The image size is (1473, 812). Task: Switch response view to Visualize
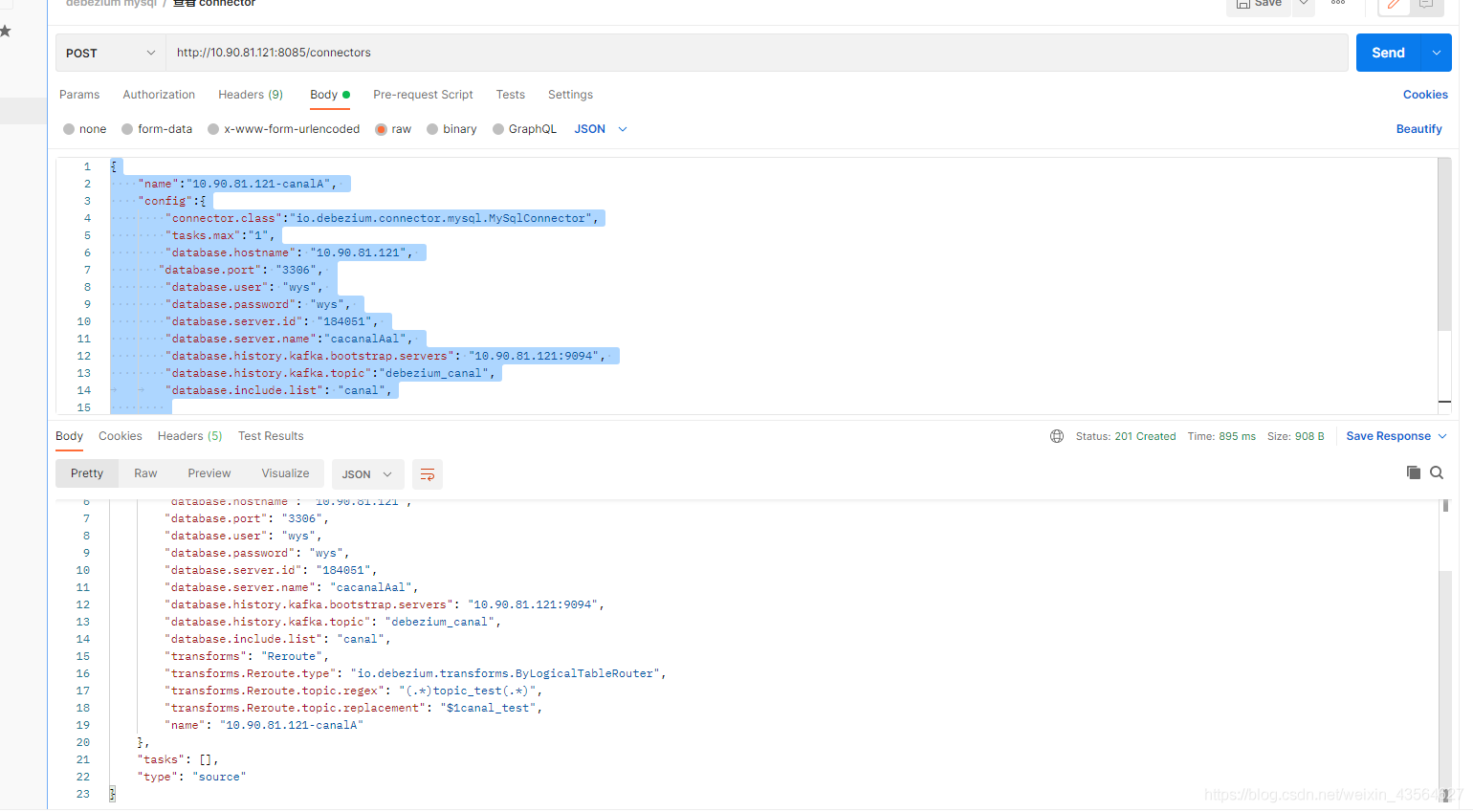coord(285,473)
